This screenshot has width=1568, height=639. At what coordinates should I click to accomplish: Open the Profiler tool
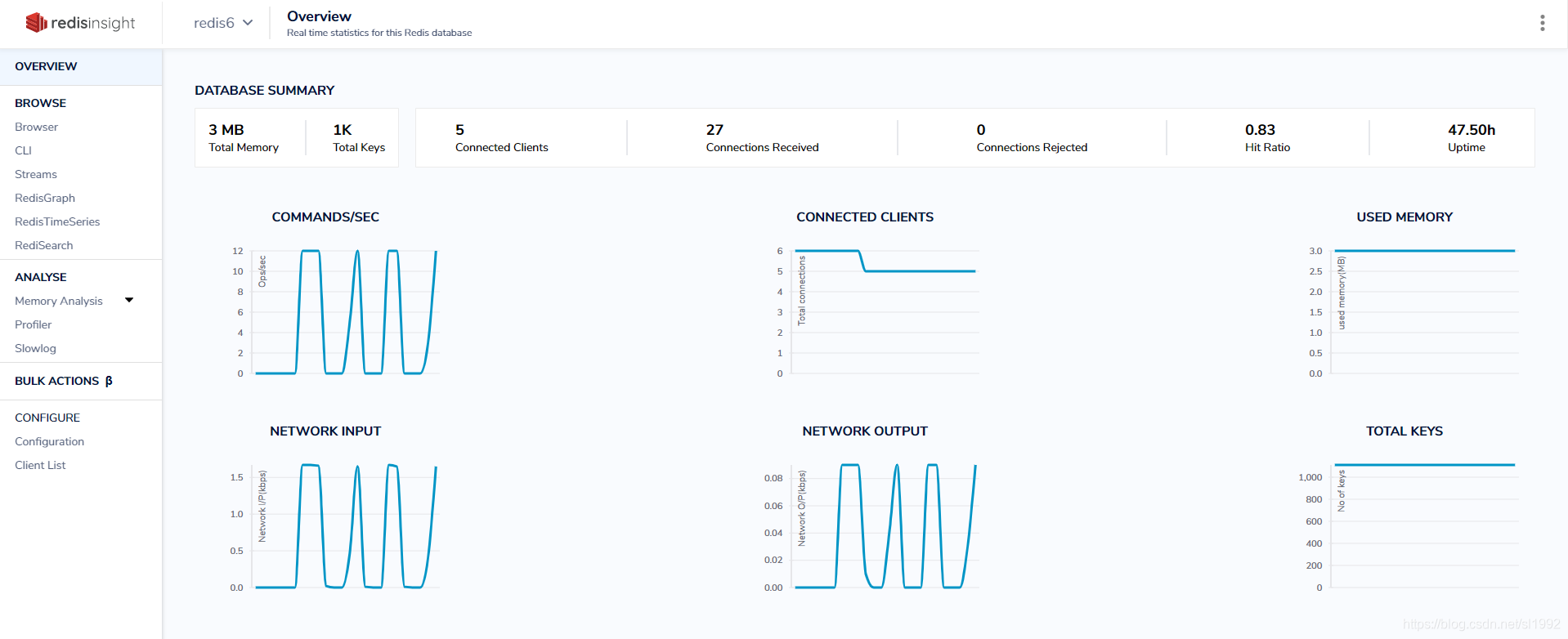(x=34, y=324)
